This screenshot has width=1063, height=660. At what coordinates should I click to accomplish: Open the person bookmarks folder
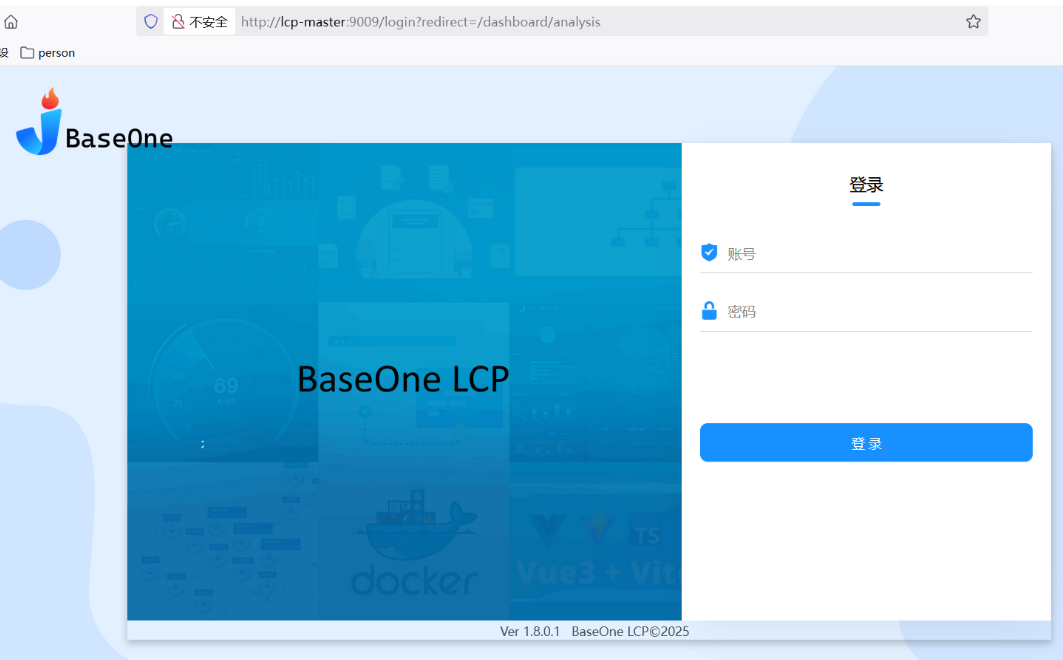pos(47,53)
